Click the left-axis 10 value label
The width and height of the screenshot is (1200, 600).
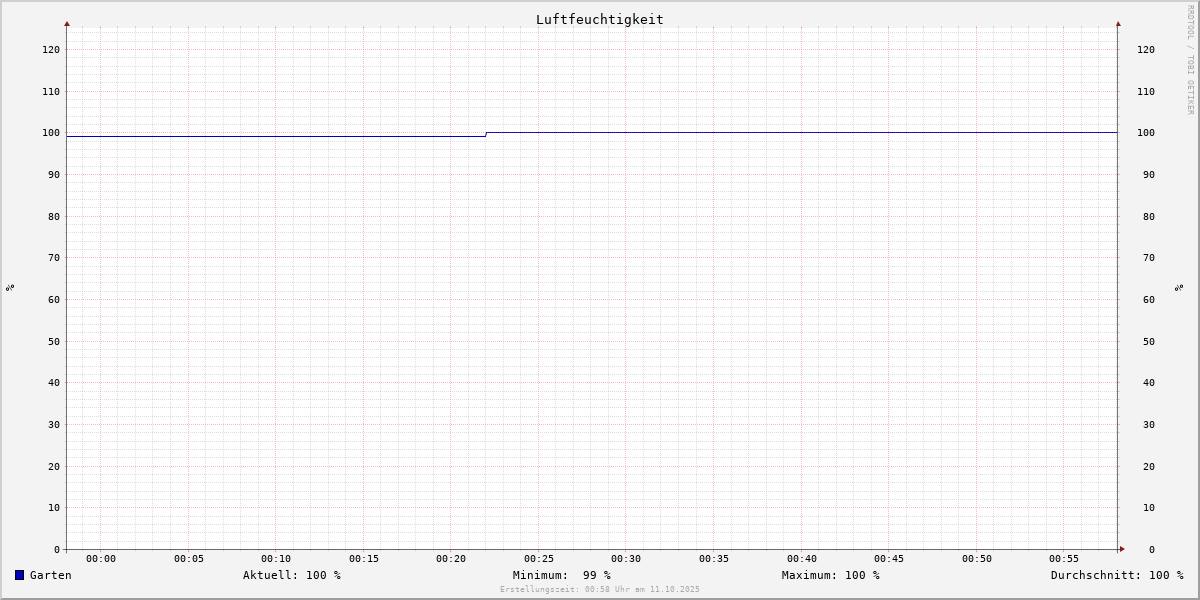pyautogui.click(x=54, y=507)
